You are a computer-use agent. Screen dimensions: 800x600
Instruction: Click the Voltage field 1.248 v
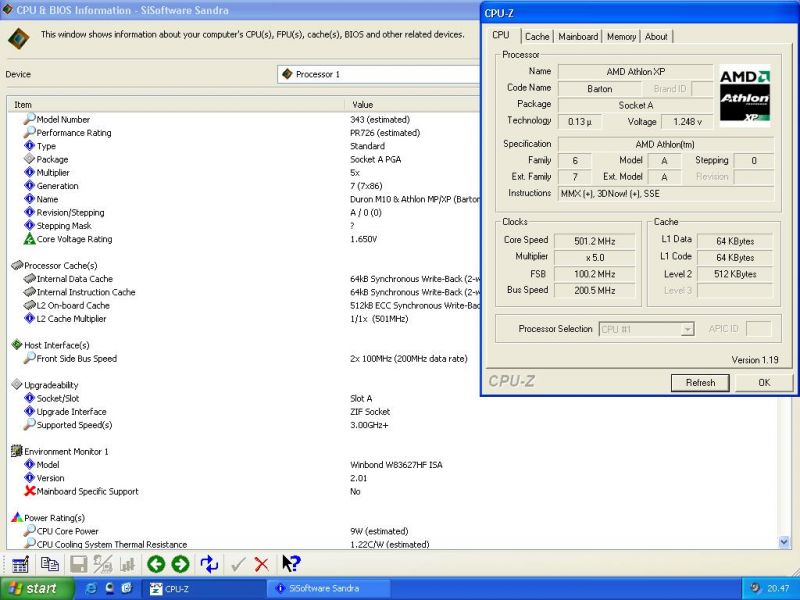point(687,122)
